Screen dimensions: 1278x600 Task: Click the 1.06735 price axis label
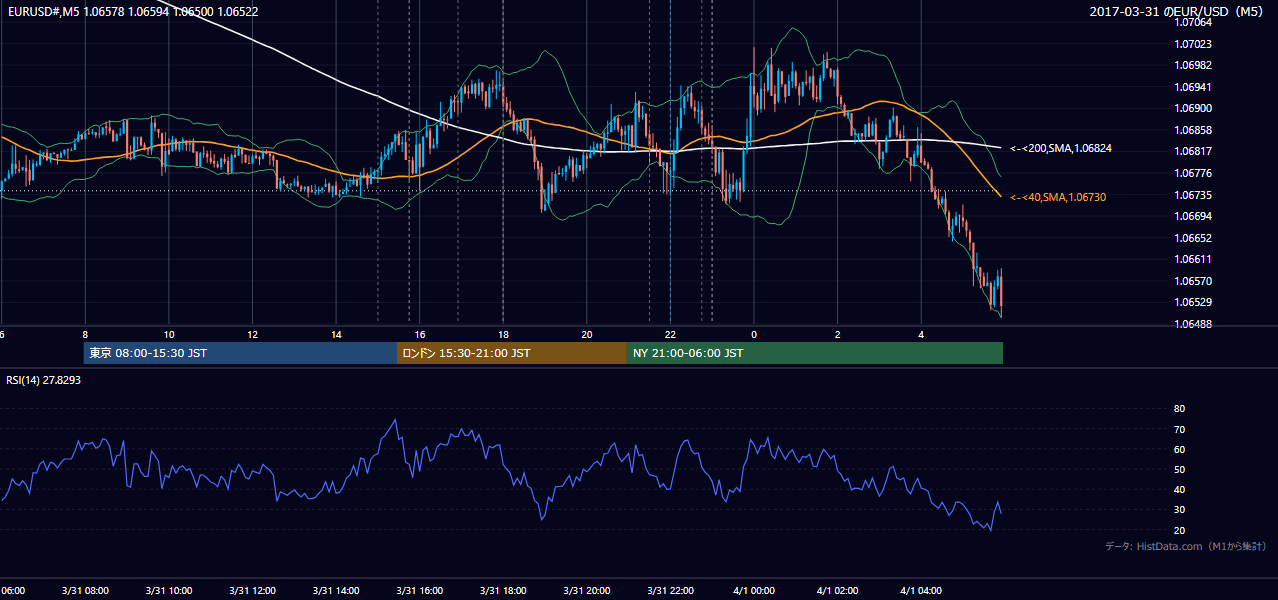[x=1194, y=196]
